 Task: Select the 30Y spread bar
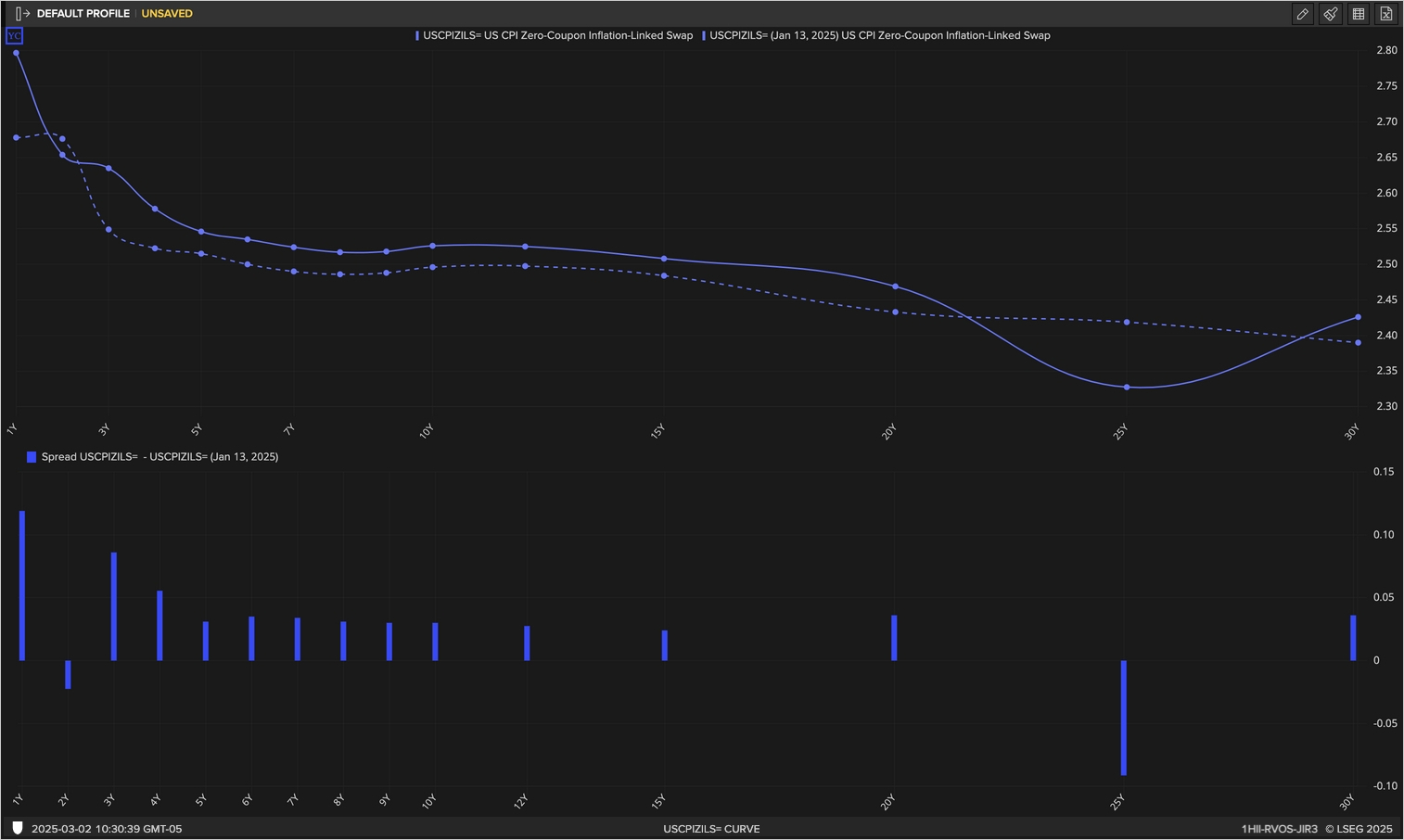[1353, 638]
